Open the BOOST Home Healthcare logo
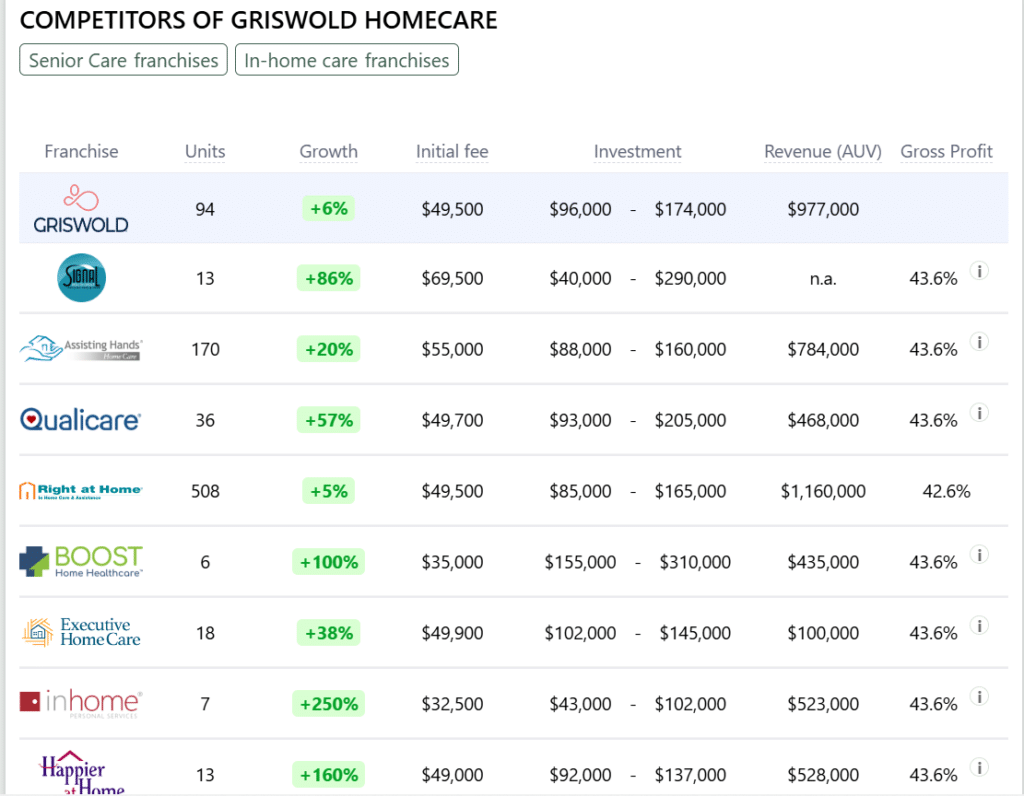The height and width of the screenshot is (796, 1024). [81, 562]
